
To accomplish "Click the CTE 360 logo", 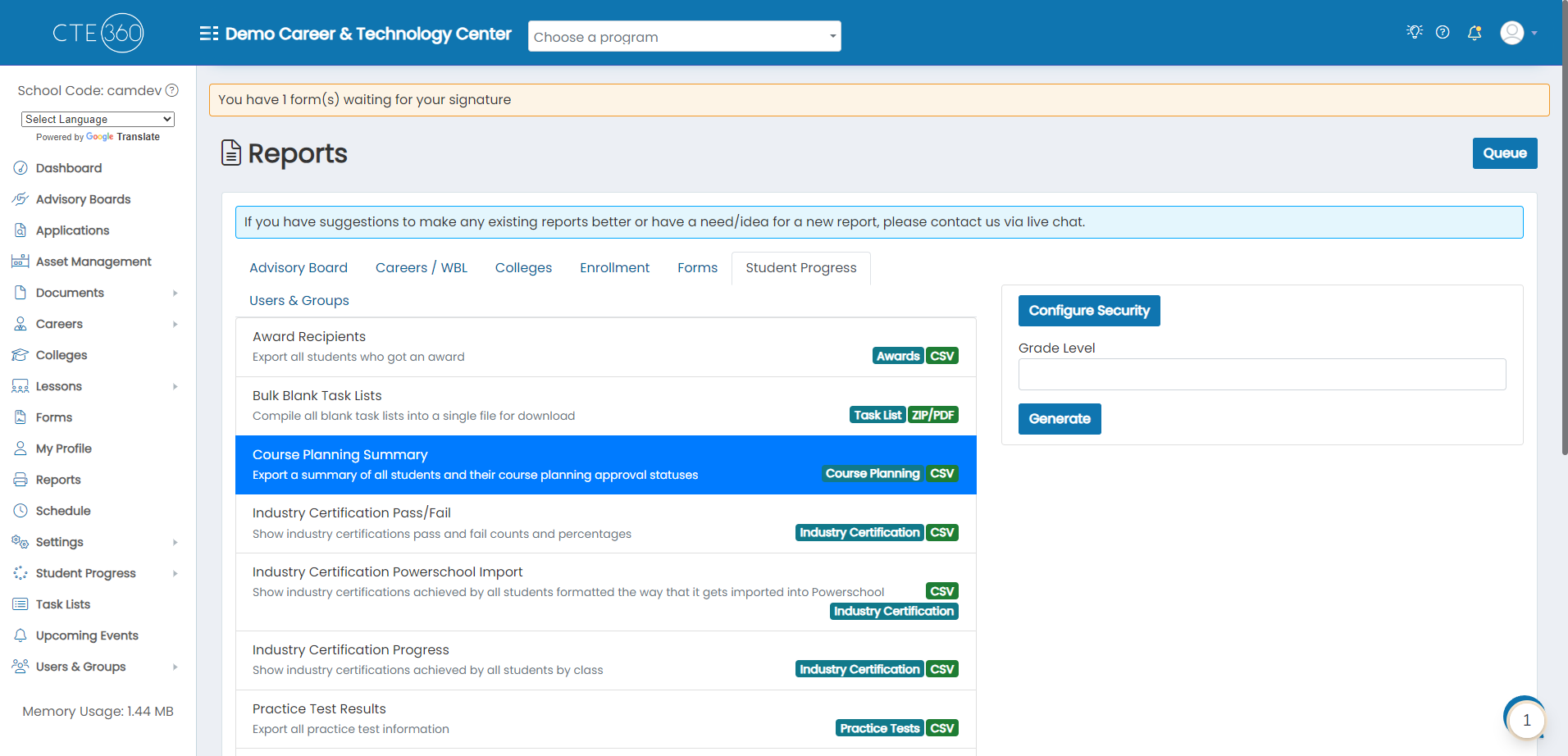I will (x=98, y=33).
